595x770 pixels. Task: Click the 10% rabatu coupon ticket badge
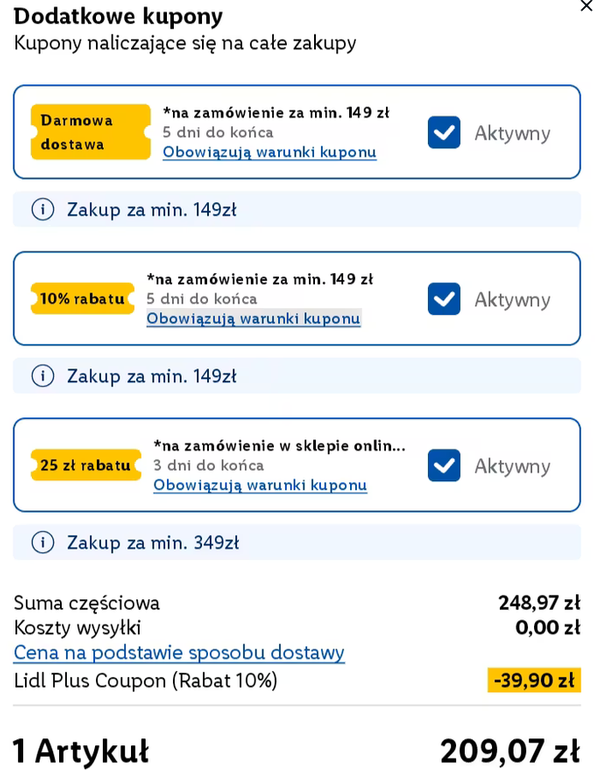82,298
